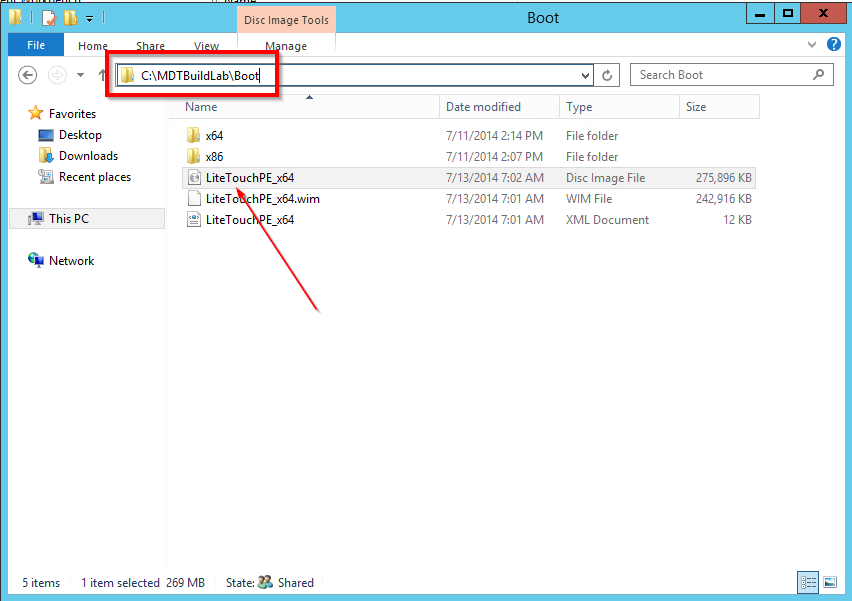Open Customize Quick Access Toolbar dropdown
The height and width of the screenshot is (601, 852).
89,19
